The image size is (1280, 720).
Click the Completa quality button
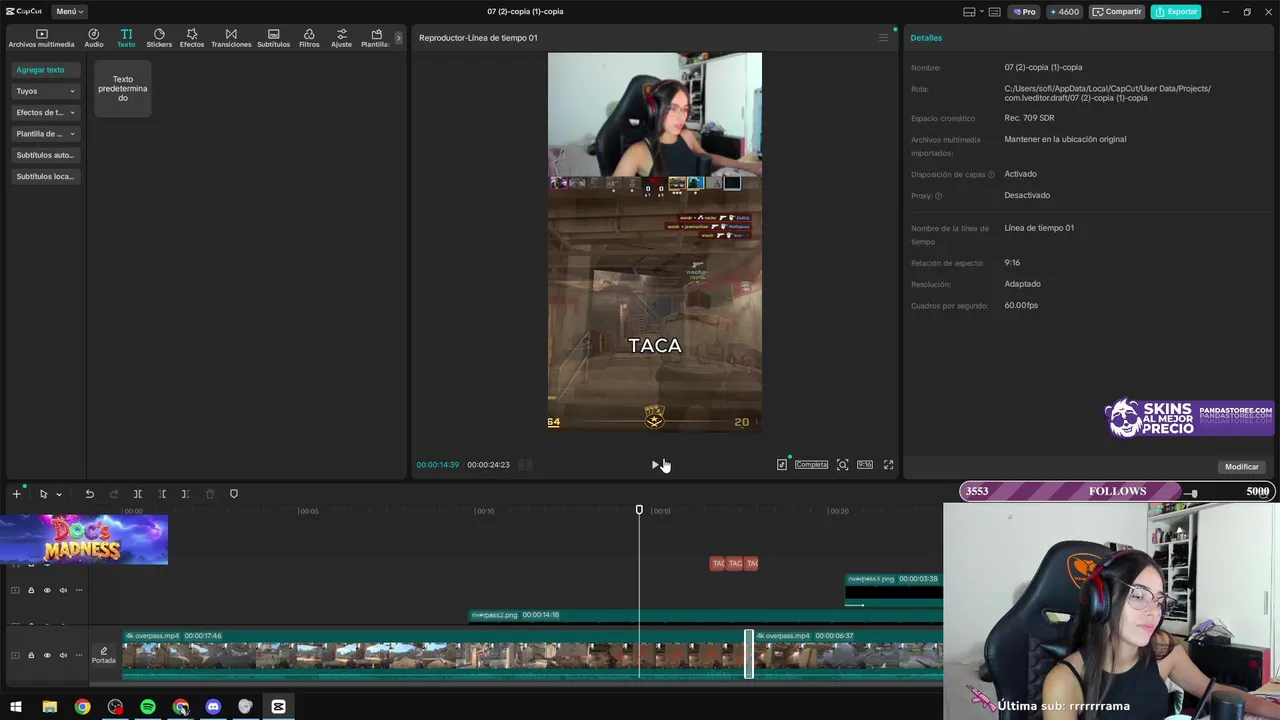811,464
